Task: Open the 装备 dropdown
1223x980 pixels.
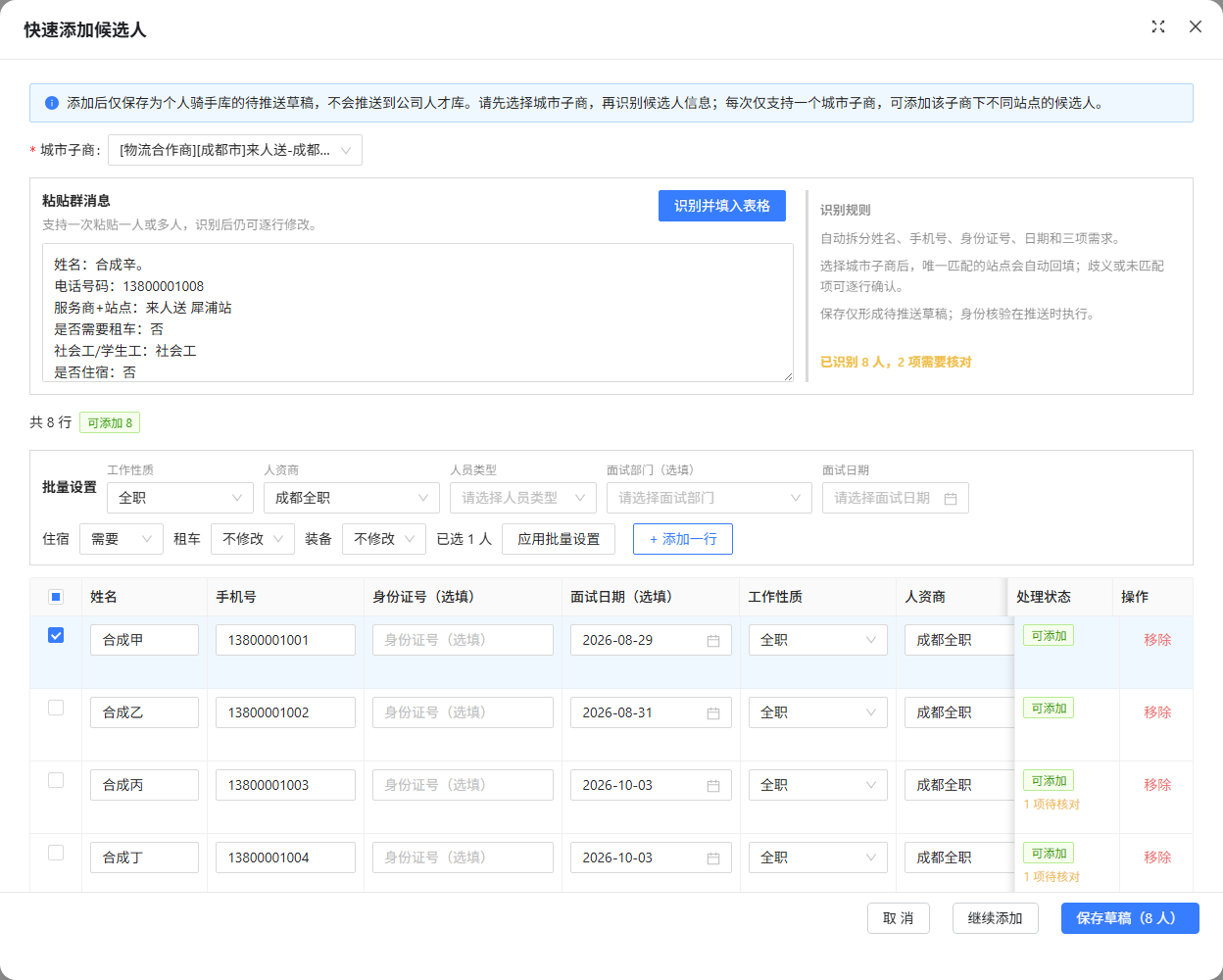Action: point(384,539)
